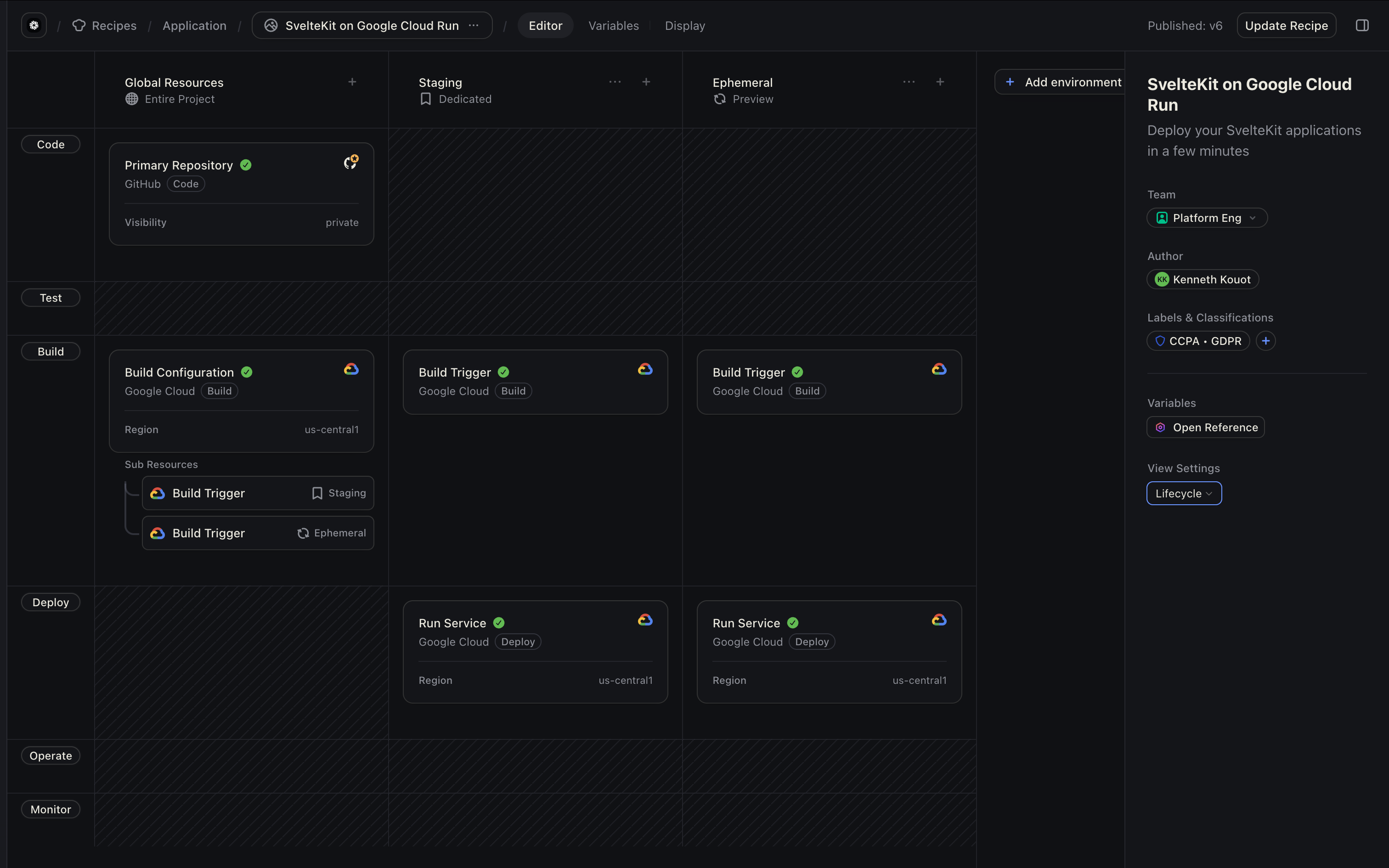The height and width of the screenshot is (868, 1389).
Task: Click the plus icon in Global Resources
Action: click(x=352, y=82)
